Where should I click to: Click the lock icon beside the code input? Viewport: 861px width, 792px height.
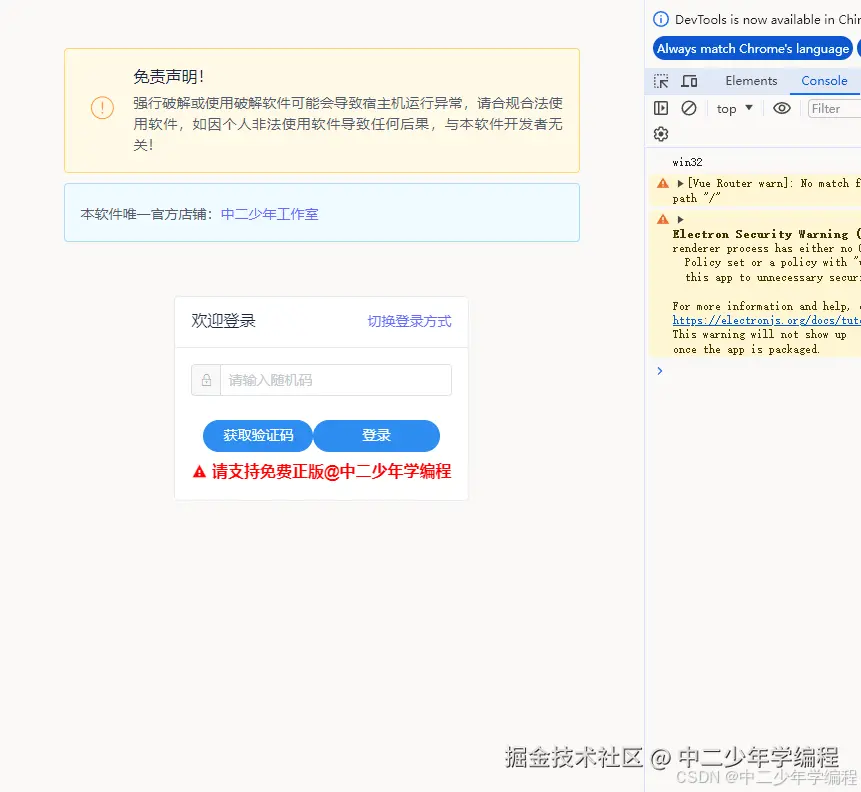pyautogui.click(x=205, y=380)
